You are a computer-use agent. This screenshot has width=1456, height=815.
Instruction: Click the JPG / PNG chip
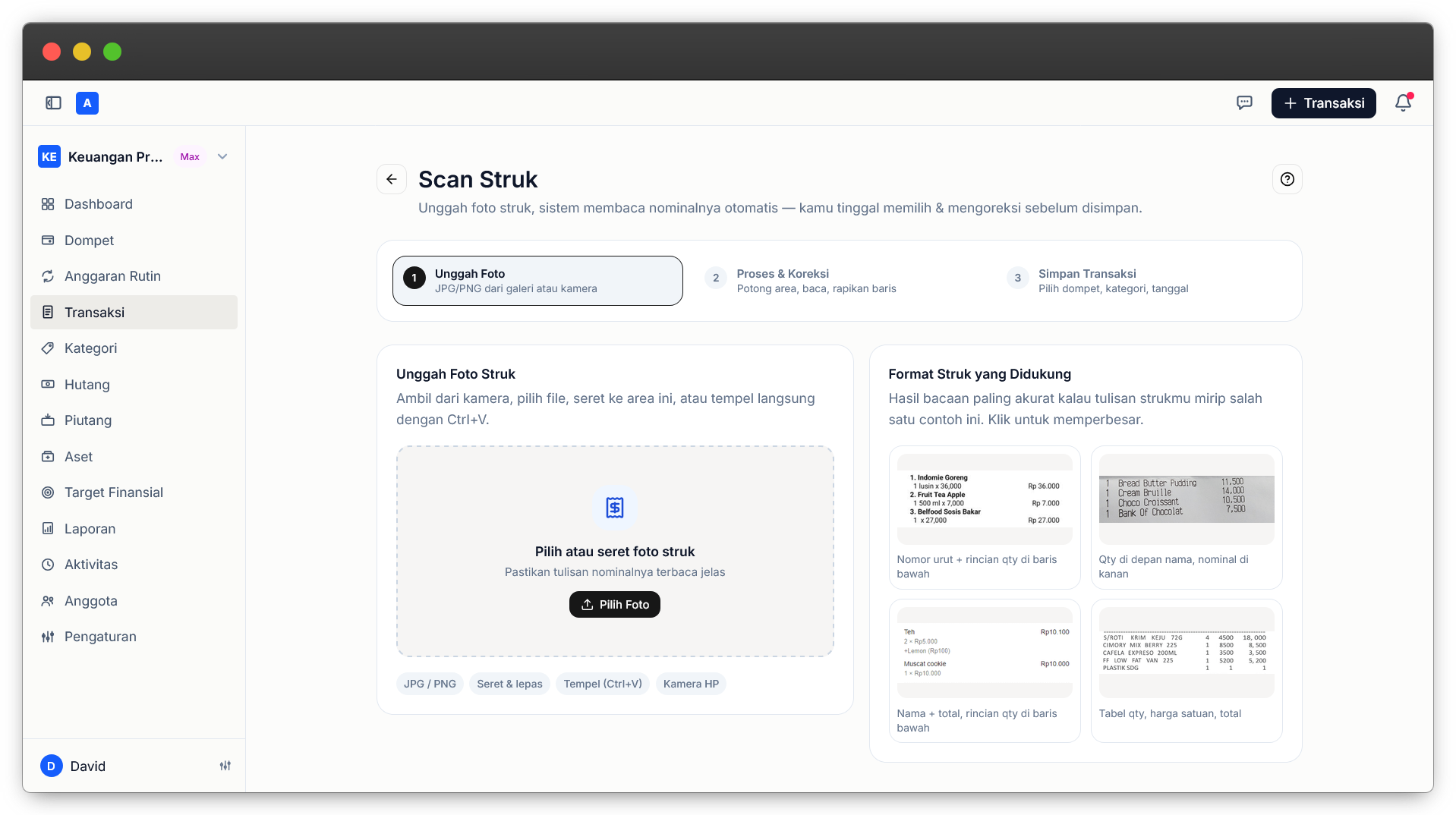tap(430, 684)
